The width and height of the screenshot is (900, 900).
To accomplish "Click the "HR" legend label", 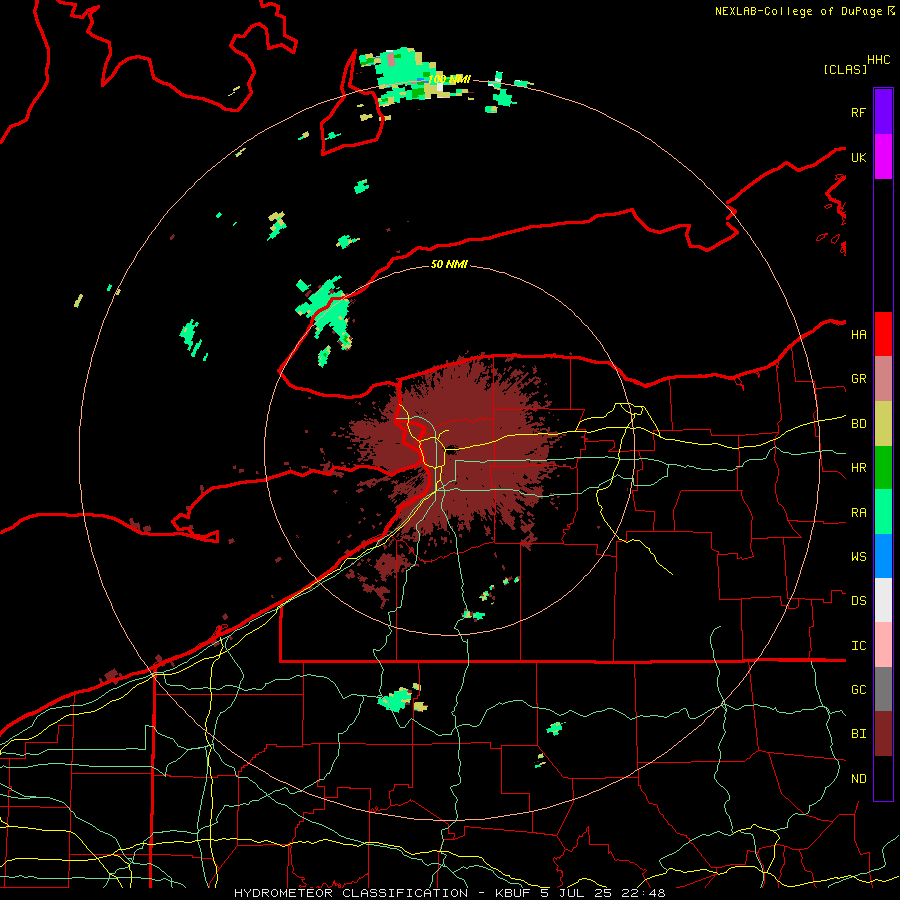I will 858,468.
